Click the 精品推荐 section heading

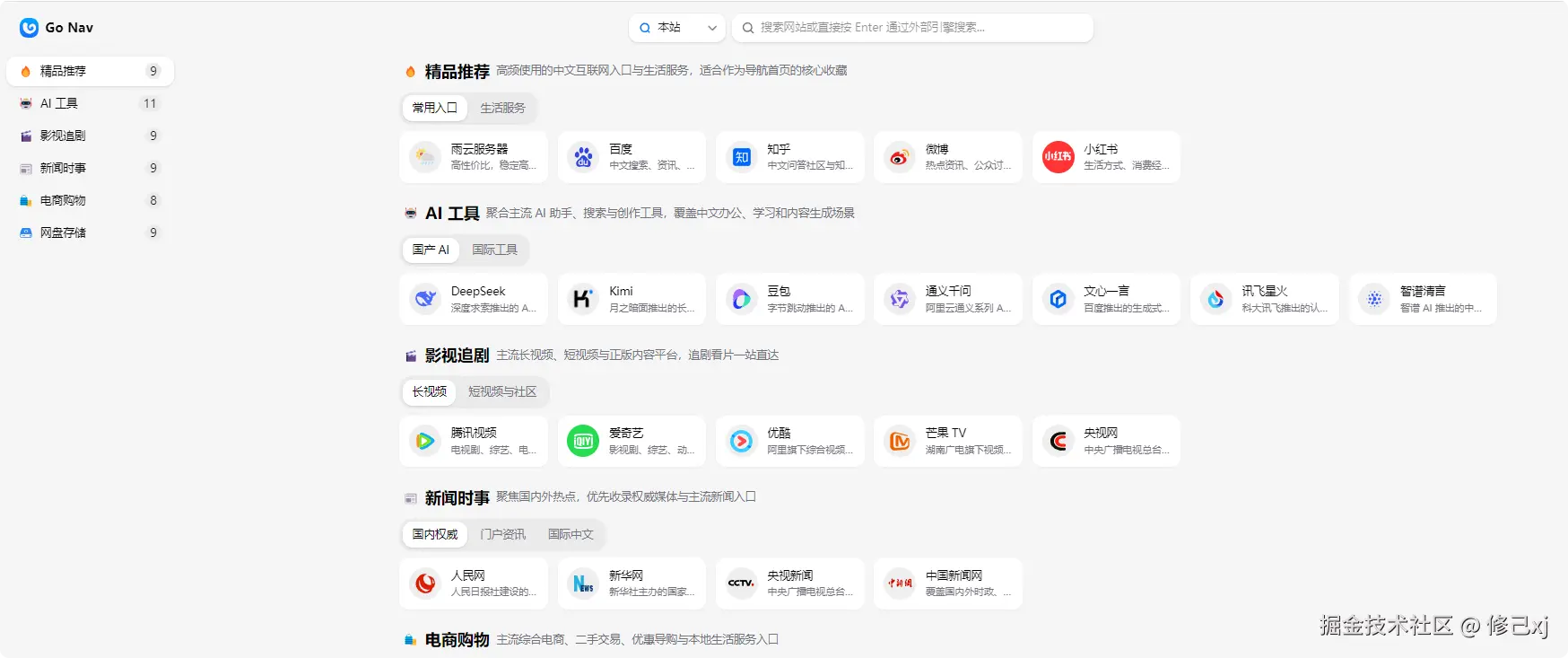point(457,71)
